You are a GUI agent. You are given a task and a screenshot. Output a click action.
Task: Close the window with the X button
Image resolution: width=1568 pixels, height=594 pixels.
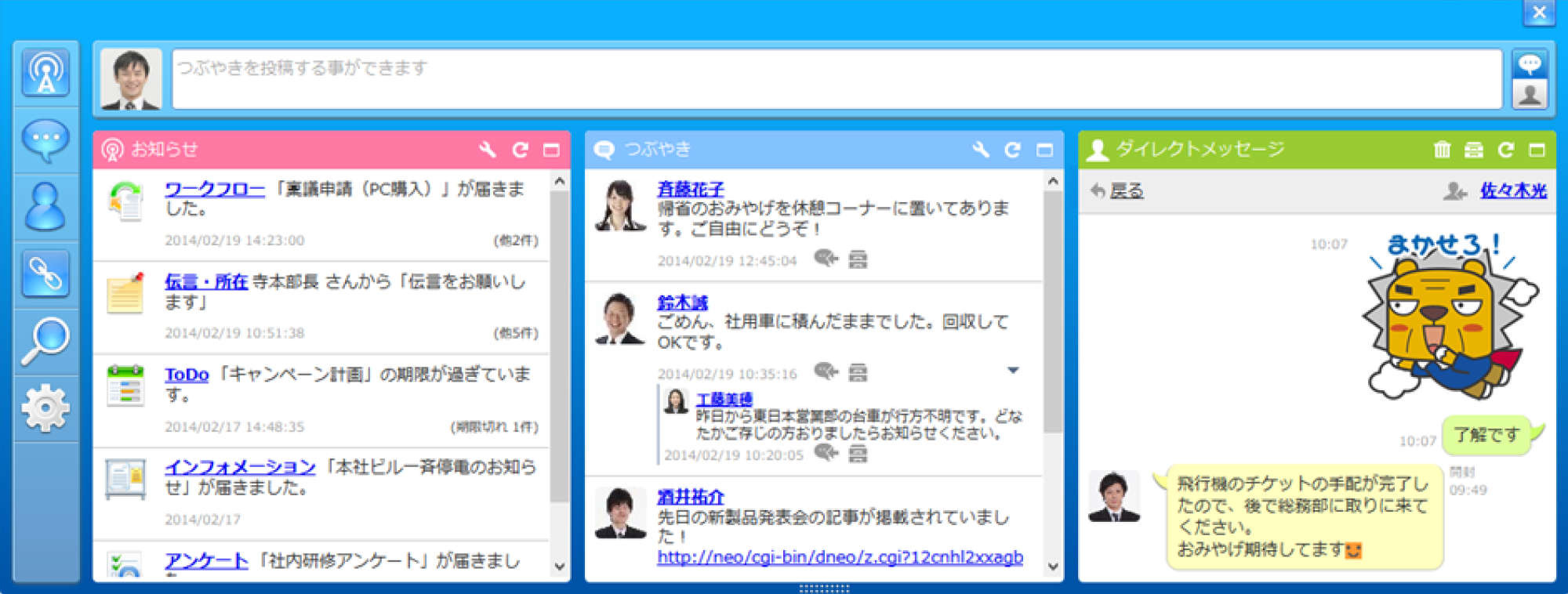1539,13
